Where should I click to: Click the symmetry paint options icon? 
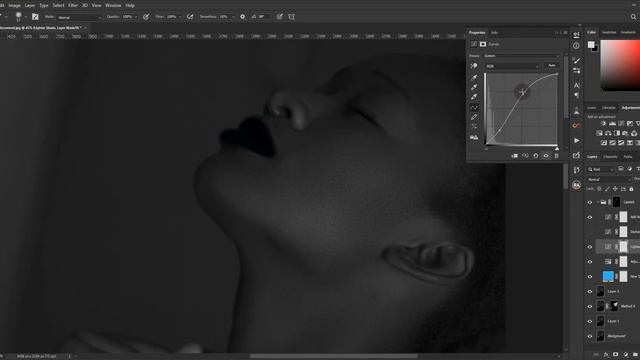pos(291,17)
